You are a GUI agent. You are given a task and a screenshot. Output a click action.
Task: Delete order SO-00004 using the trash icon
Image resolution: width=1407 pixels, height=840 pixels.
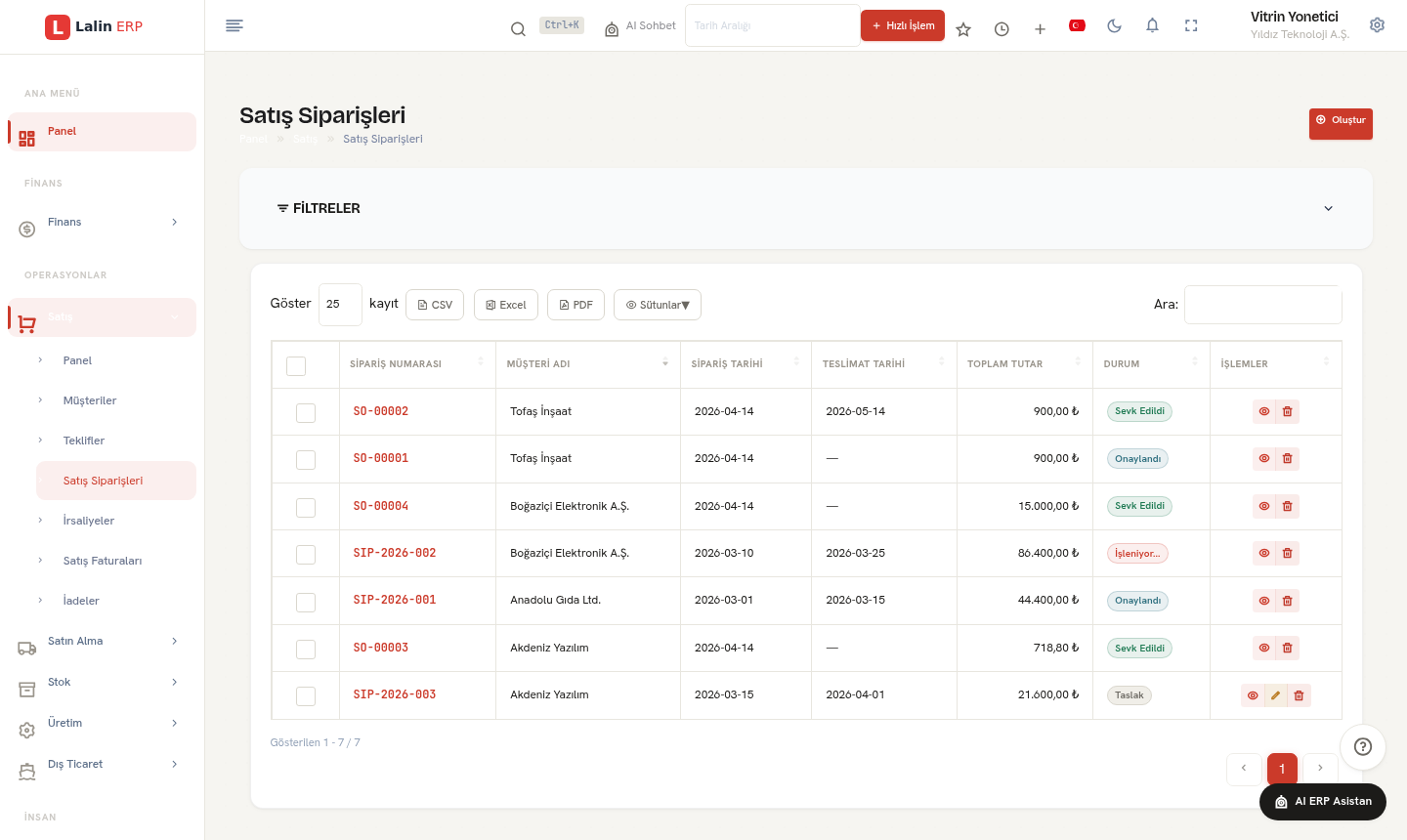1288,506
